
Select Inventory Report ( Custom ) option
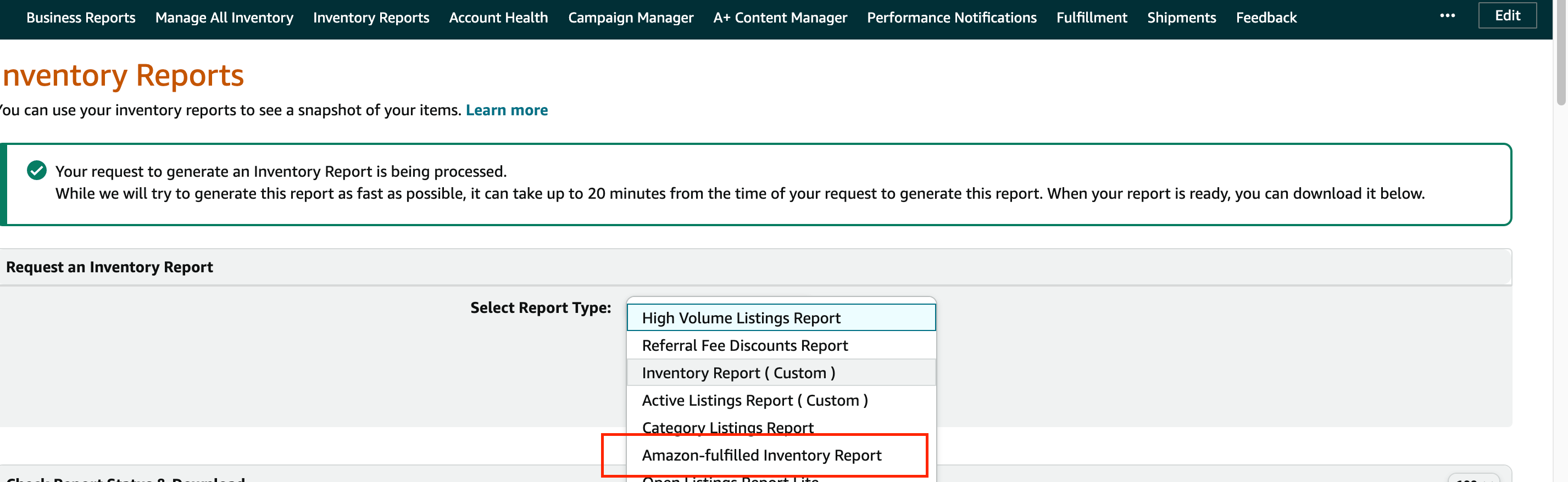(738, 372)
